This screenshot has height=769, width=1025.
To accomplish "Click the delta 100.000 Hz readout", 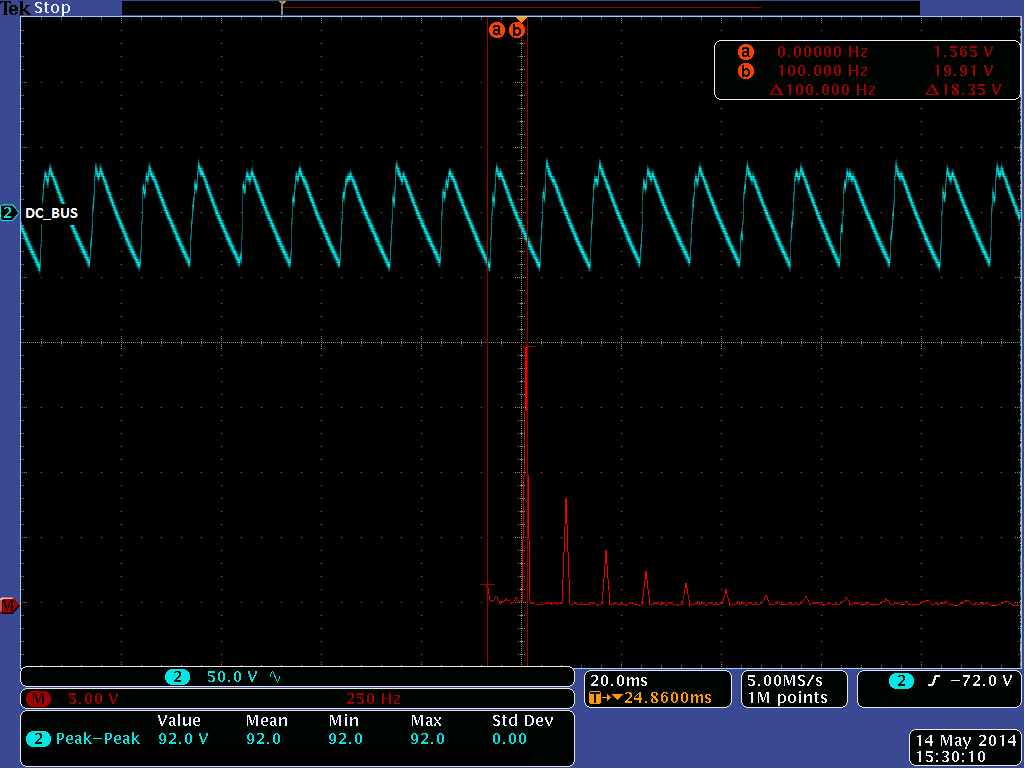I will pos(822,90).
